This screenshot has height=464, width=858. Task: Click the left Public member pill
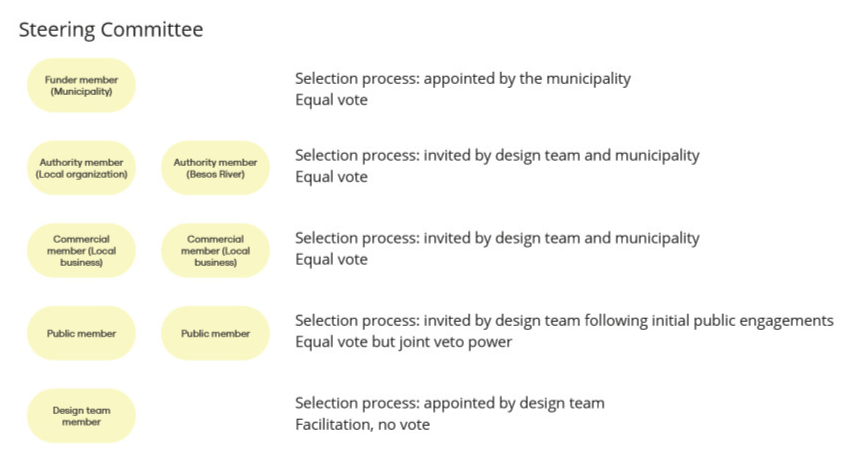[81, 333]
